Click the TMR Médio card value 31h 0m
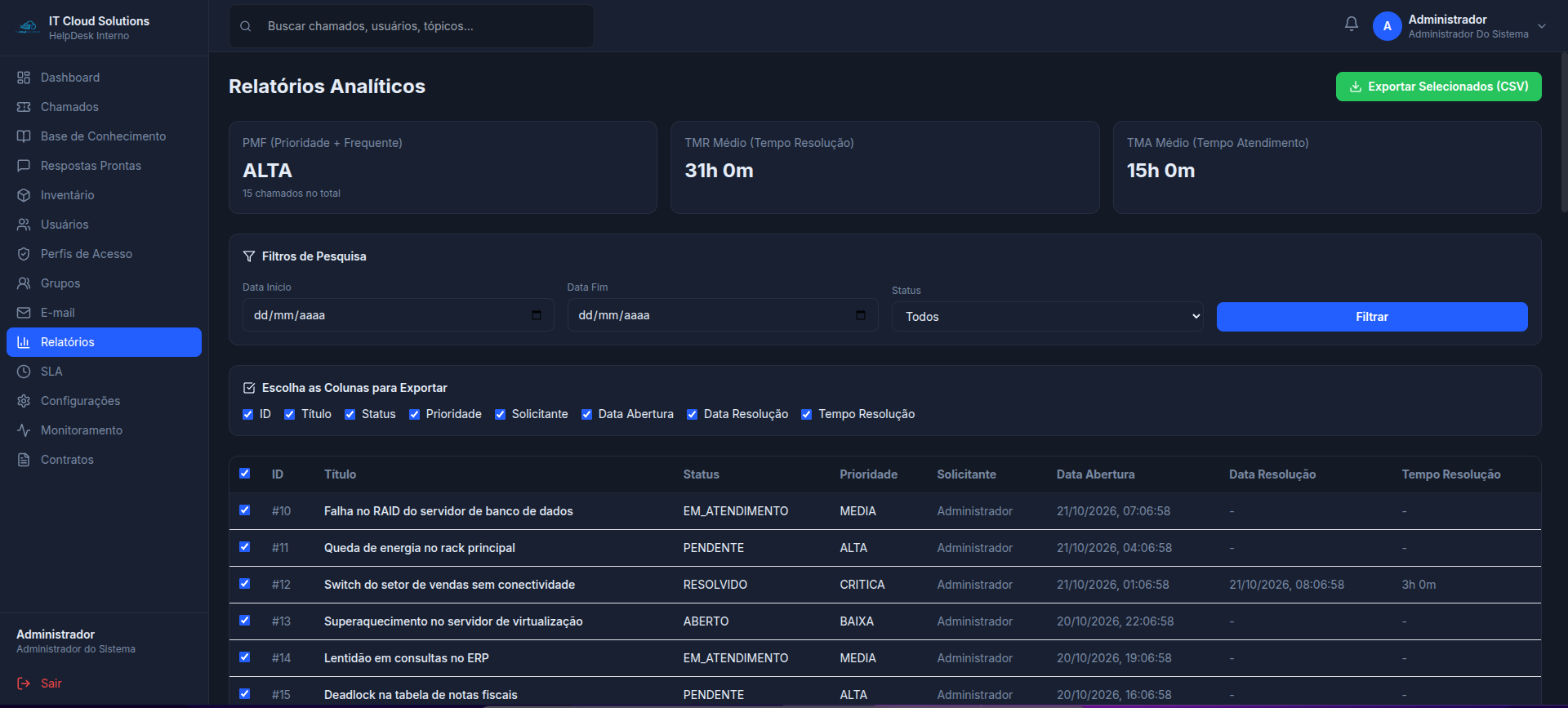The width and height of the screenshot is (1568, 708). (719, 171)
